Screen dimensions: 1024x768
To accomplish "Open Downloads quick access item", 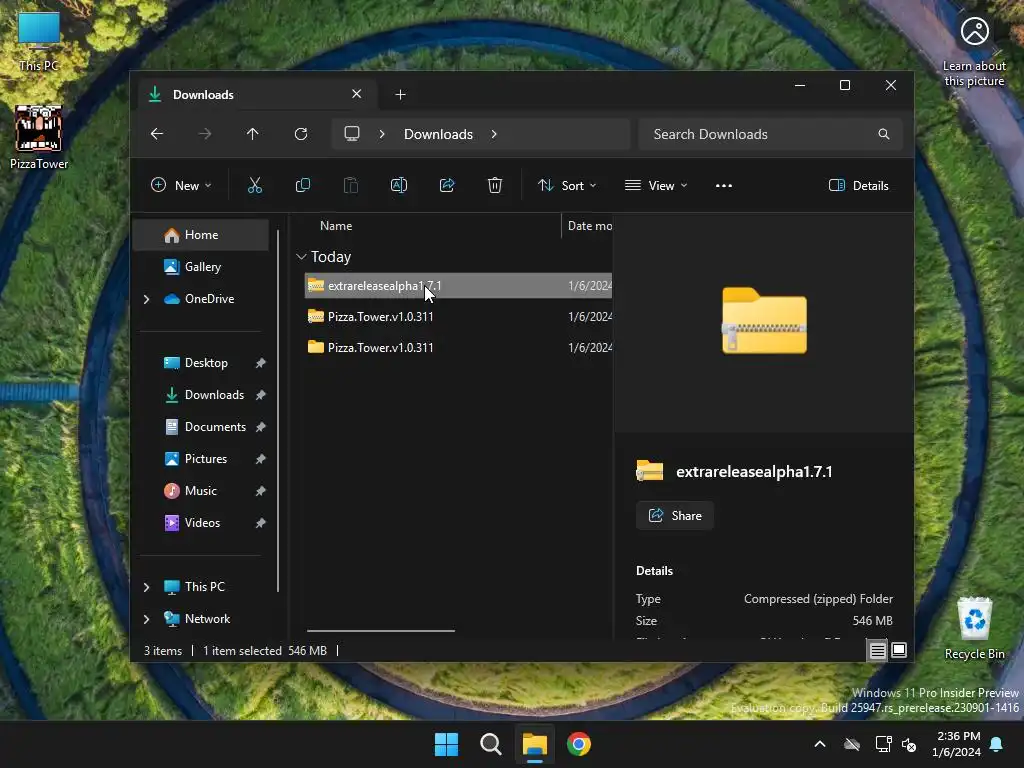I will point(201,395).
